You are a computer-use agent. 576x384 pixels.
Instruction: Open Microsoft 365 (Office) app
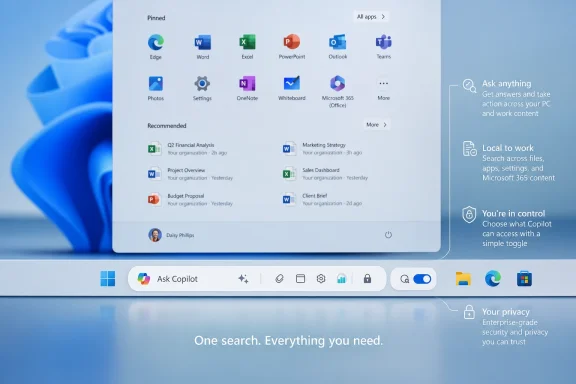[x=338, y=91]
